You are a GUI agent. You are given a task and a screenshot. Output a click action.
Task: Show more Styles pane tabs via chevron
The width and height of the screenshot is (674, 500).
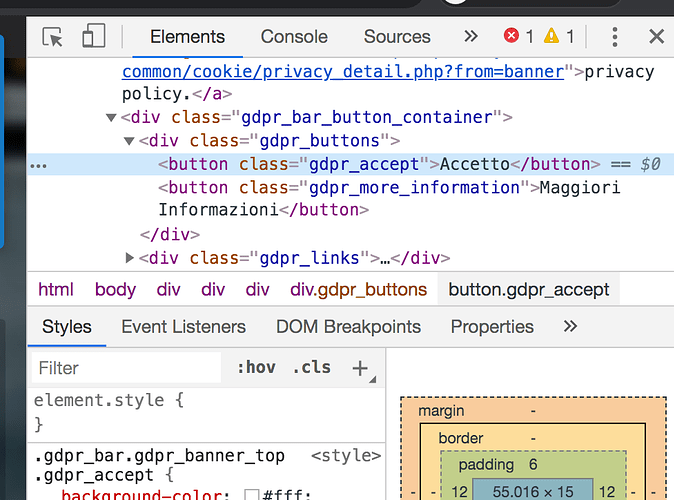570,327
